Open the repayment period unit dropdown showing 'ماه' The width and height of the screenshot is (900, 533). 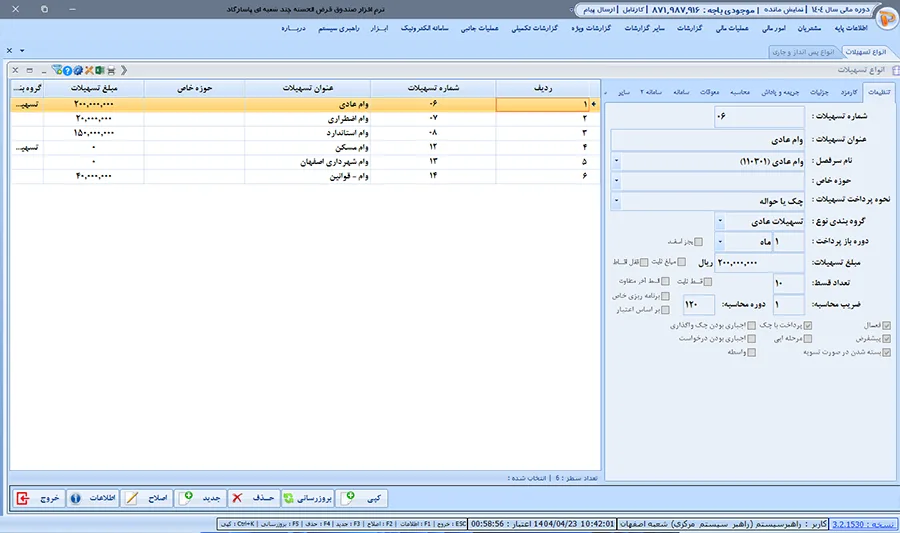pos(720,242)
